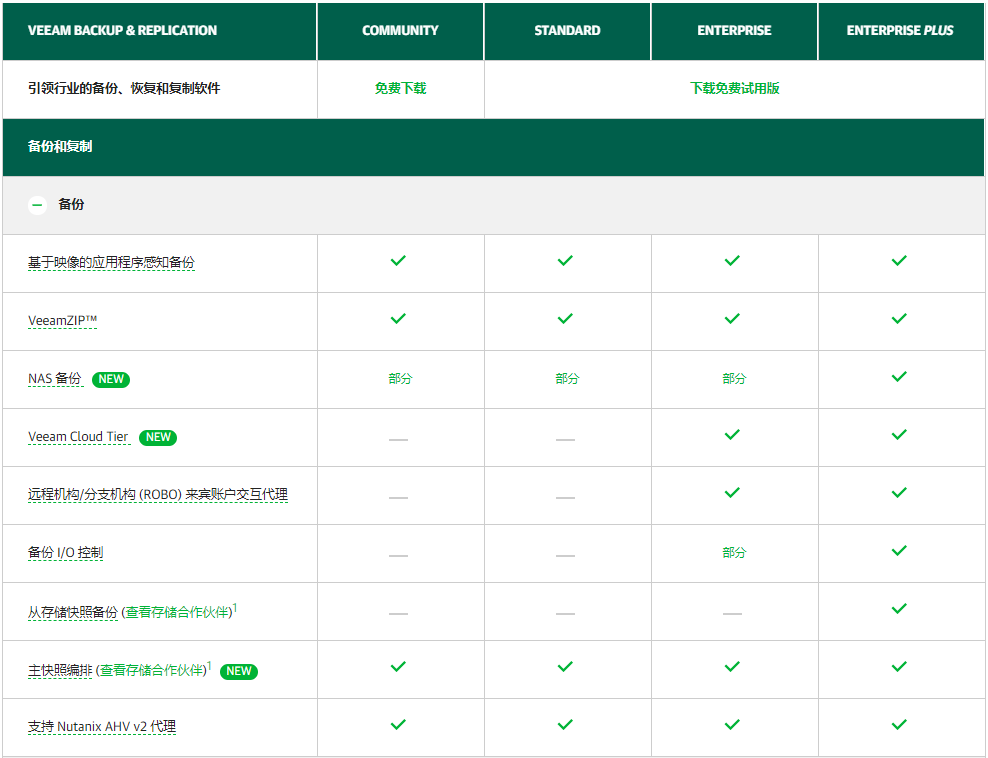
Task: Select the ENTERPRISE column header
Action: pyautogui.click(x=734, y=30)
